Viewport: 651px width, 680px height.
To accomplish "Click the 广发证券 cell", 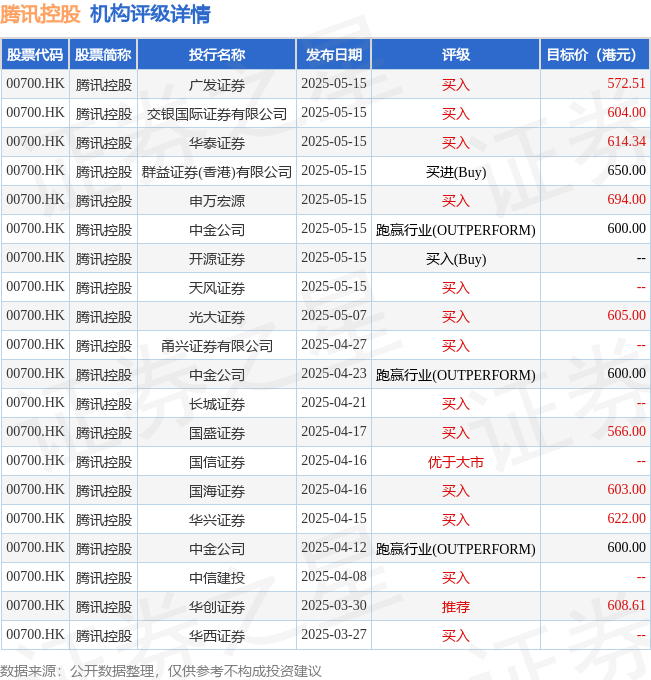I will [217, 85].
